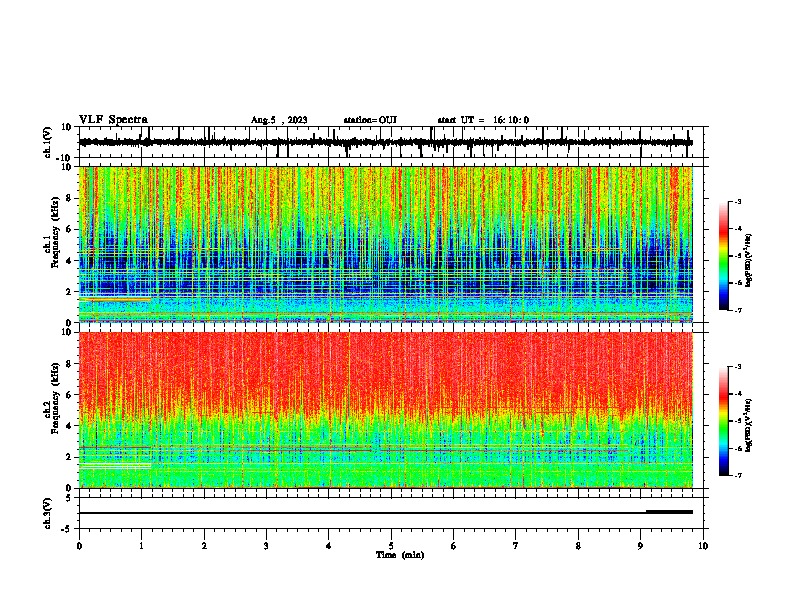Viewport: 792px width, 612px height.
Task: Click the log(PSD) label beside ch.1 color bar
Action: pos(749,261)
